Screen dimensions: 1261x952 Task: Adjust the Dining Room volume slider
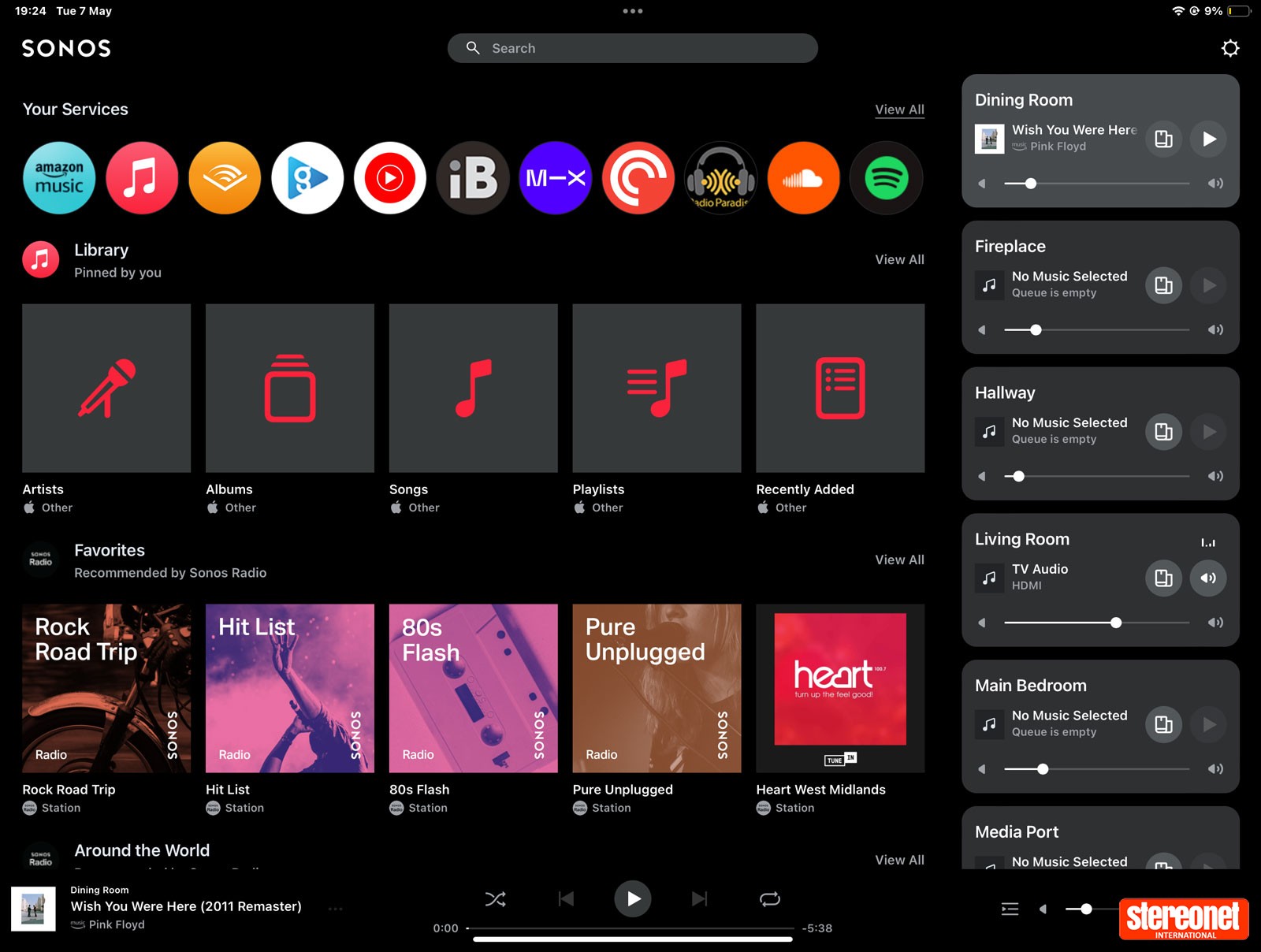(x=1096, y=184)
